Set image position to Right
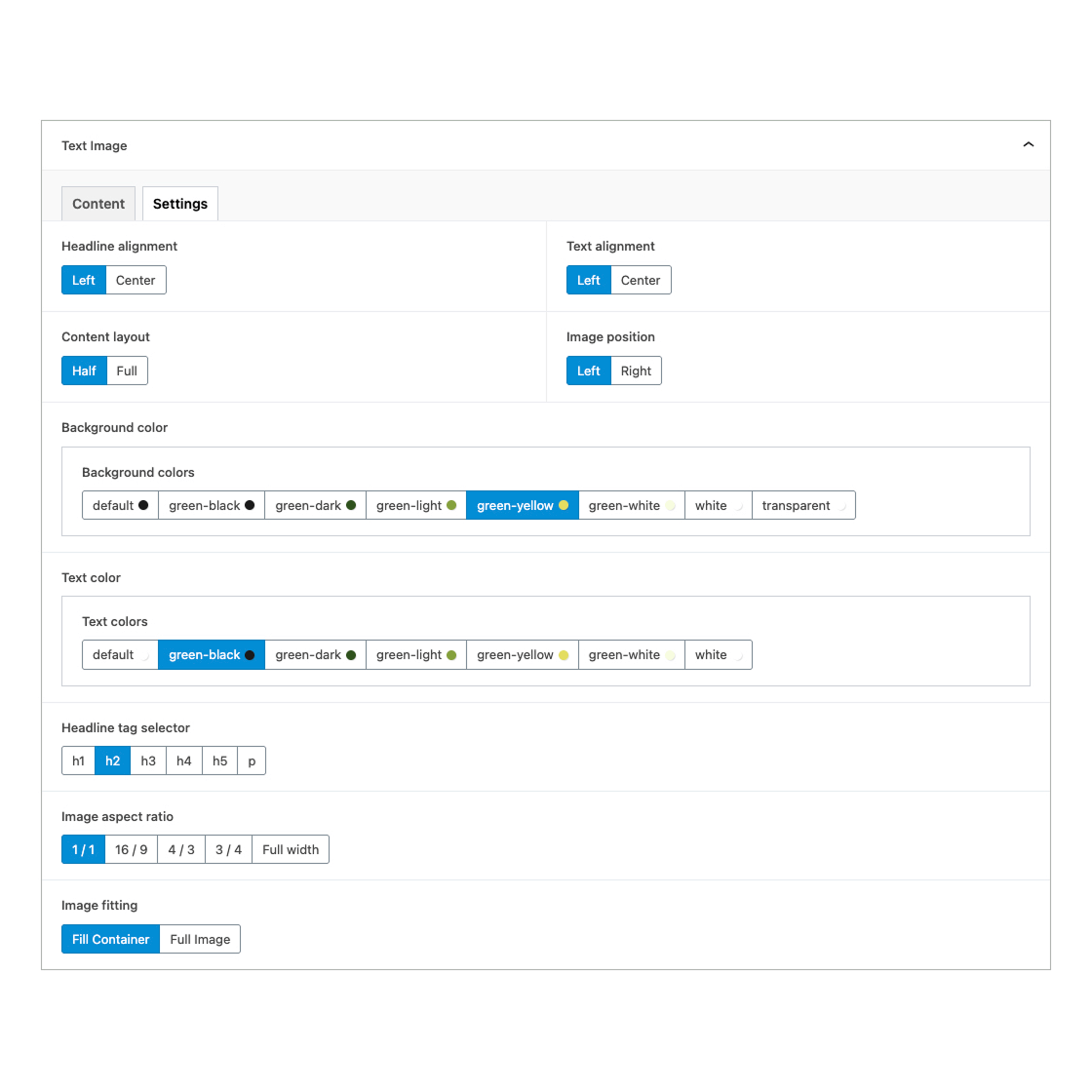The height and width of the screenshot is (1092, 1092). tap(636, 371)
